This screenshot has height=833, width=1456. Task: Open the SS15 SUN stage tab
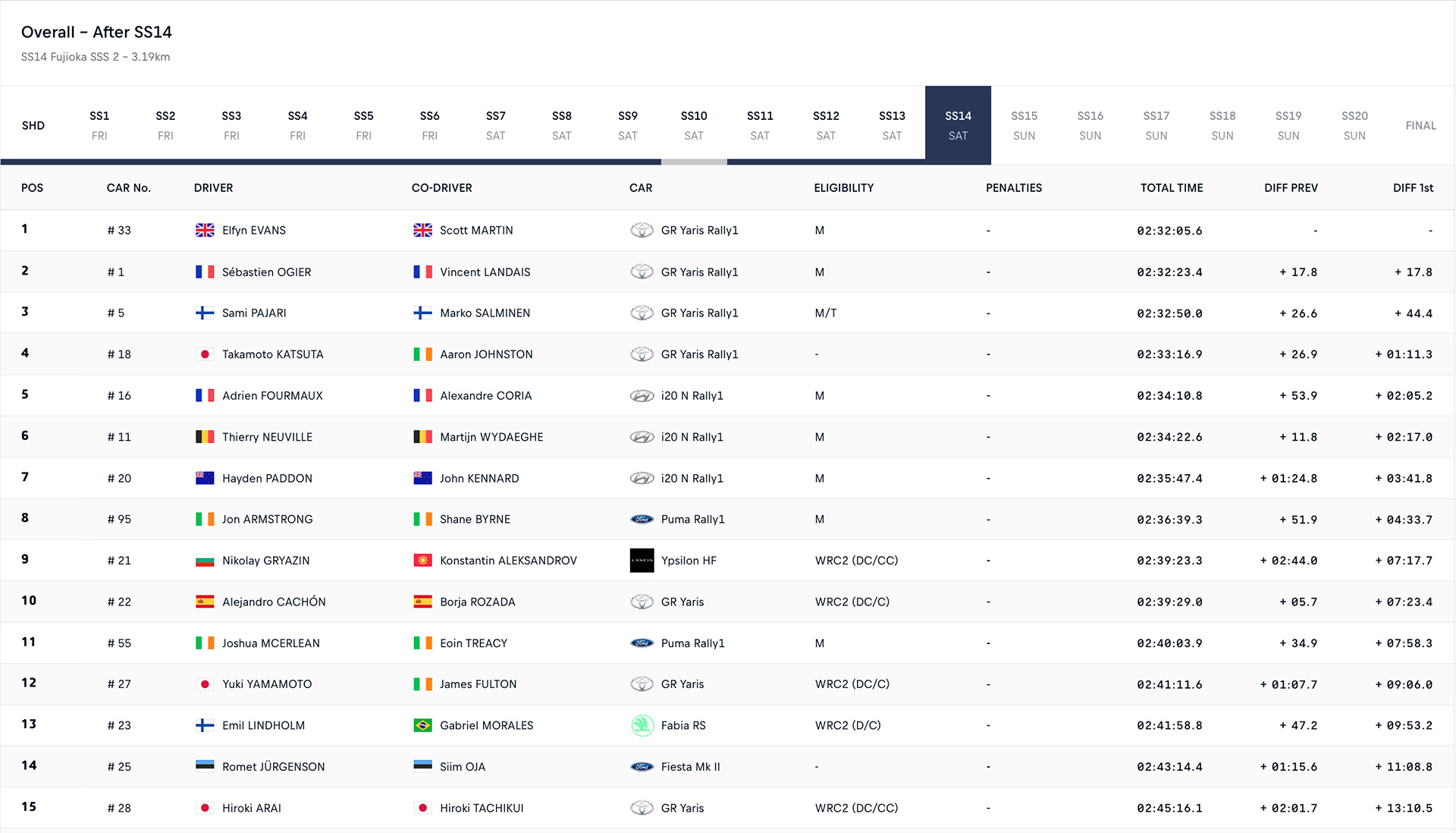tap(1024, 125)
